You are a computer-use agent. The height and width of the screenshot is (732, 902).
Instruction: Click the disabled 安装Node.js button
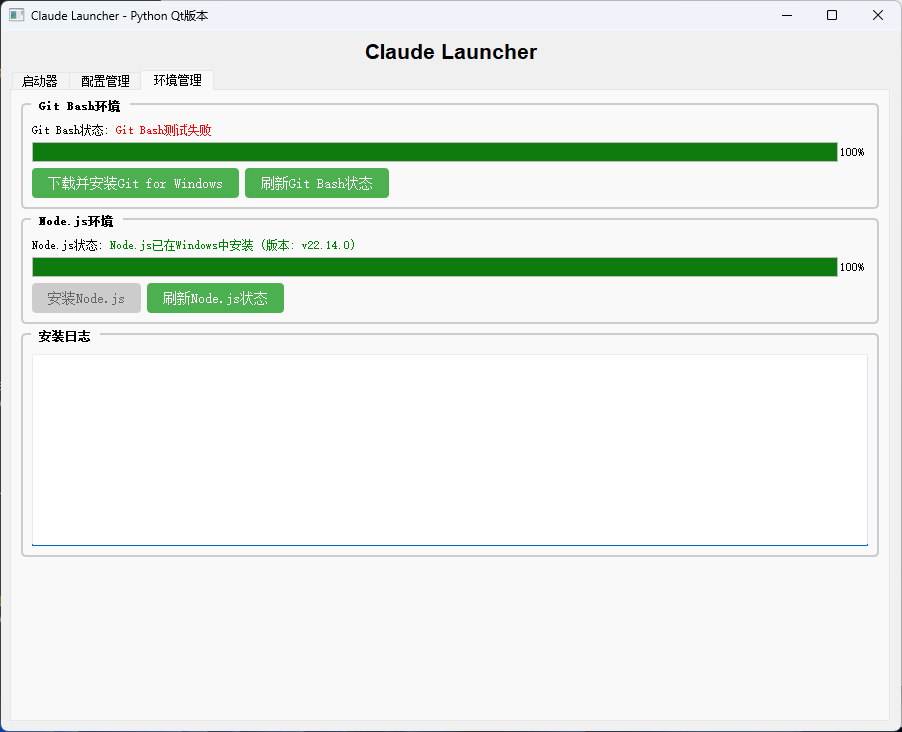[x=86, y=298]
